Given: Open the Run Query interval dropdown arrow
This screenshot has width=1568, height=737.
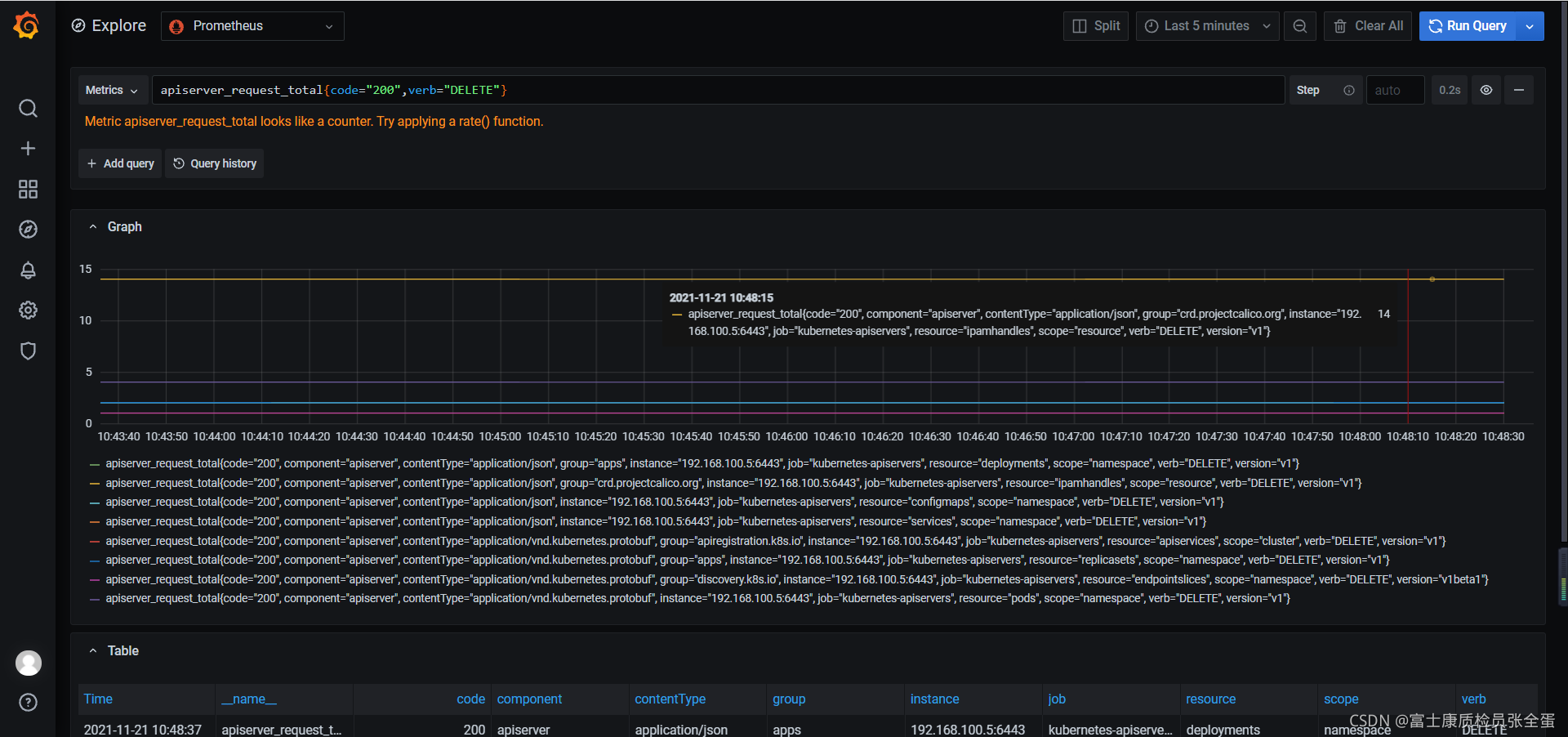Looking at the screenshot, I should point(1530,26).
